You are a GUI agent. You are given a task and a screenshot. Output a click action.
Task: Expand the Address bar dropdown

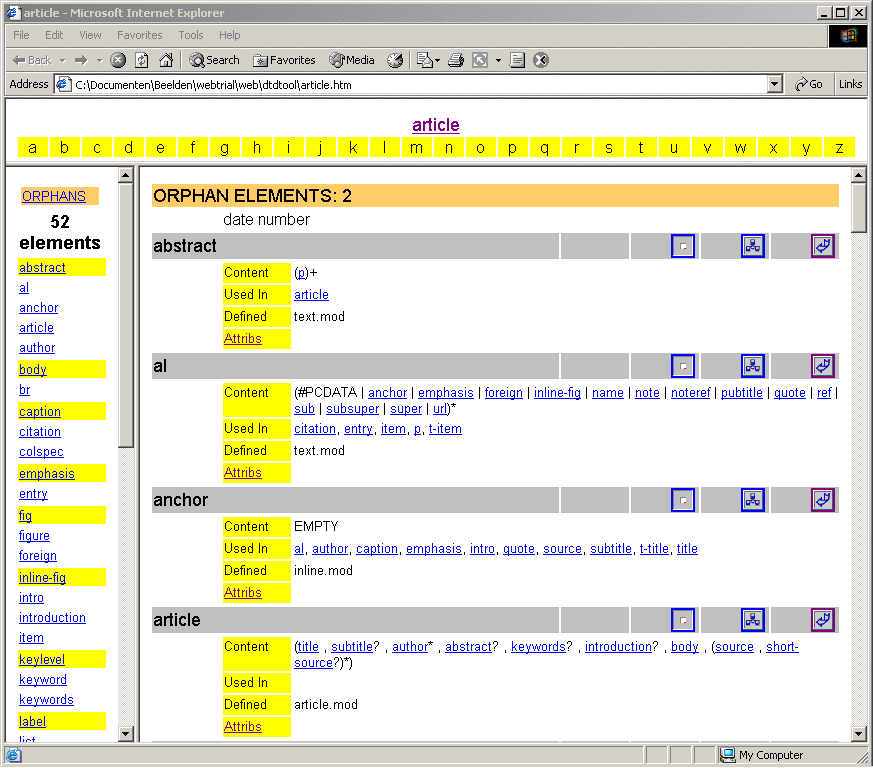tap(774, 85)
